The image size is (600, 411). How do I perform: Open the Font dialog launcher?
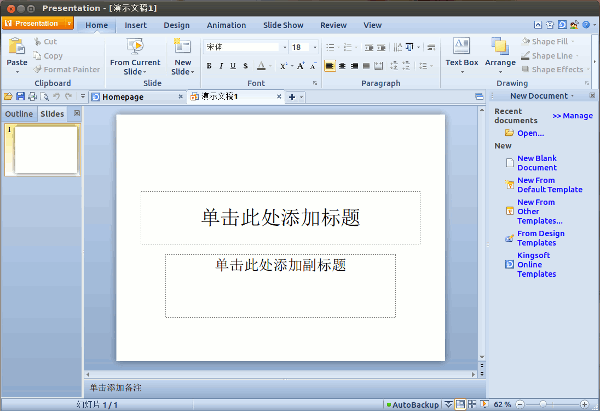click(315, 83)
